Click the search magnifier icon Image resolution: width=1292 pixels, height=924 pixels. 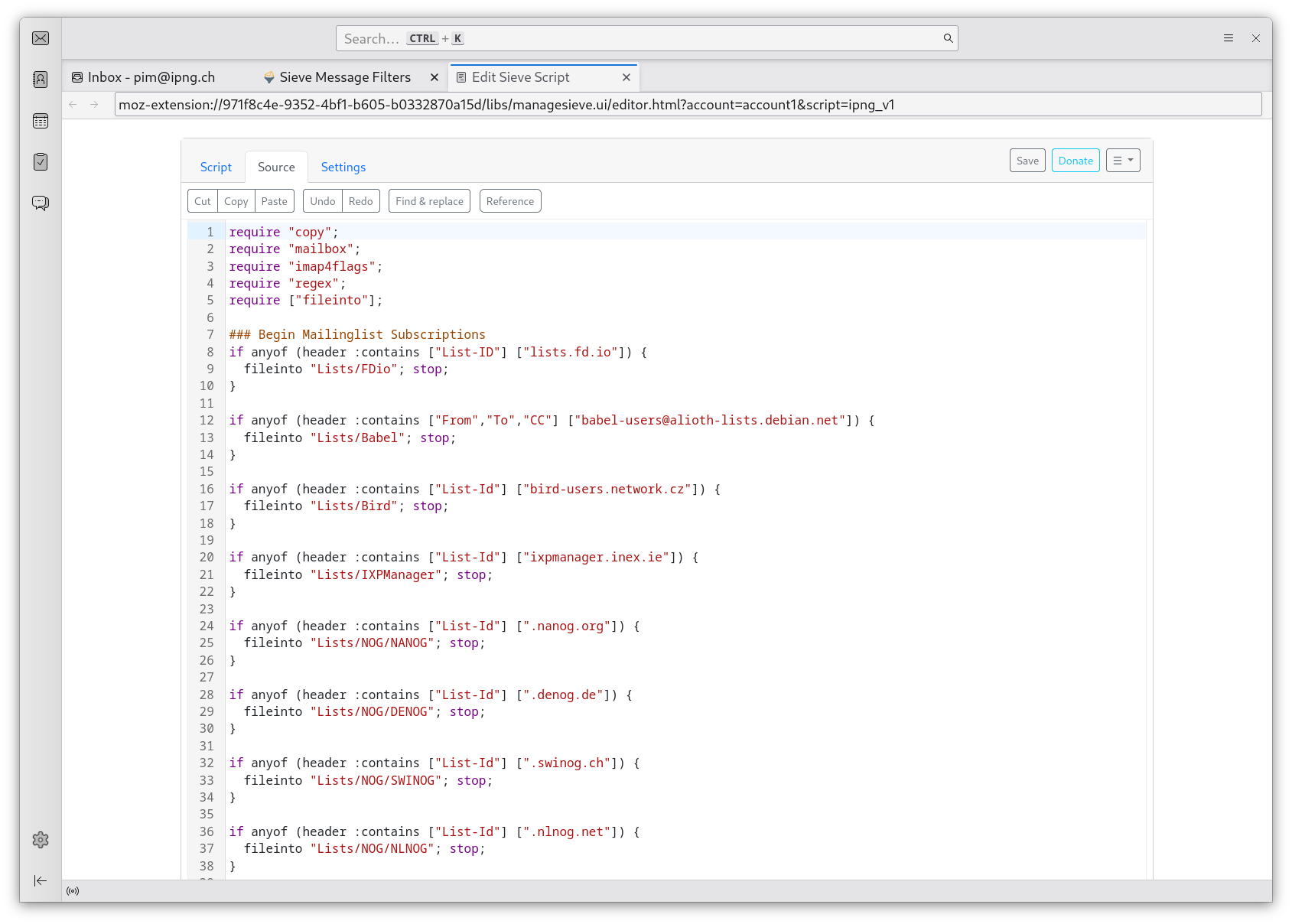948,38
